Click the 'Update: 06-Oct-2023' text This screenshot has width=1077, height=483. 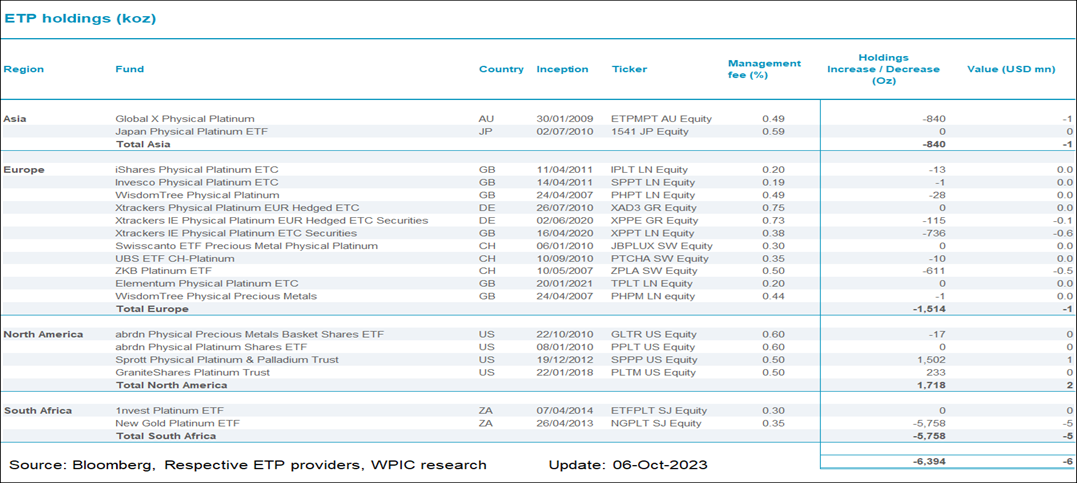point(628,464)
